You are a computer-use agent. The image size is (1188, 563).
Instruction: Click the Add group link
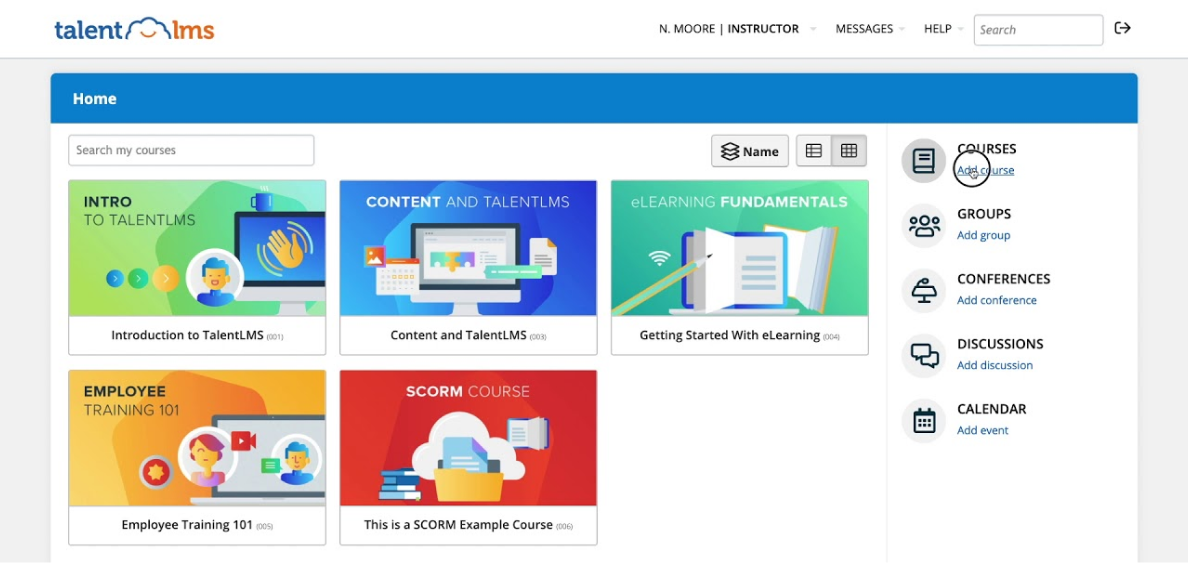(983, 235)
